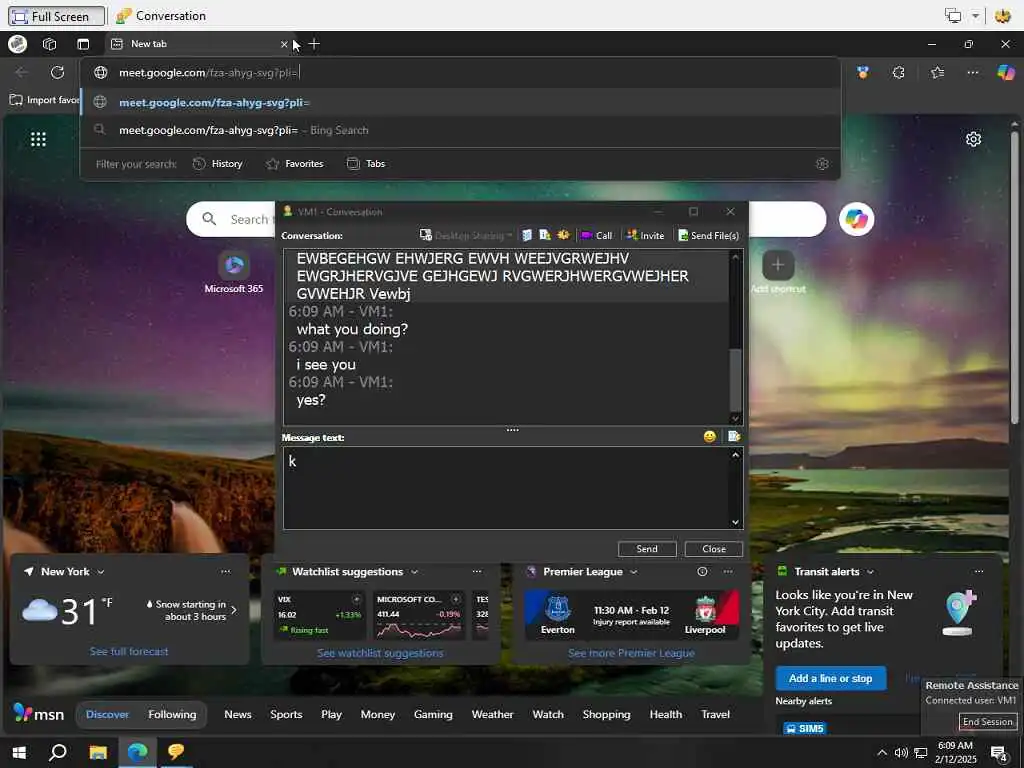Click Add a line or stop button

click(x=831, y=679)
